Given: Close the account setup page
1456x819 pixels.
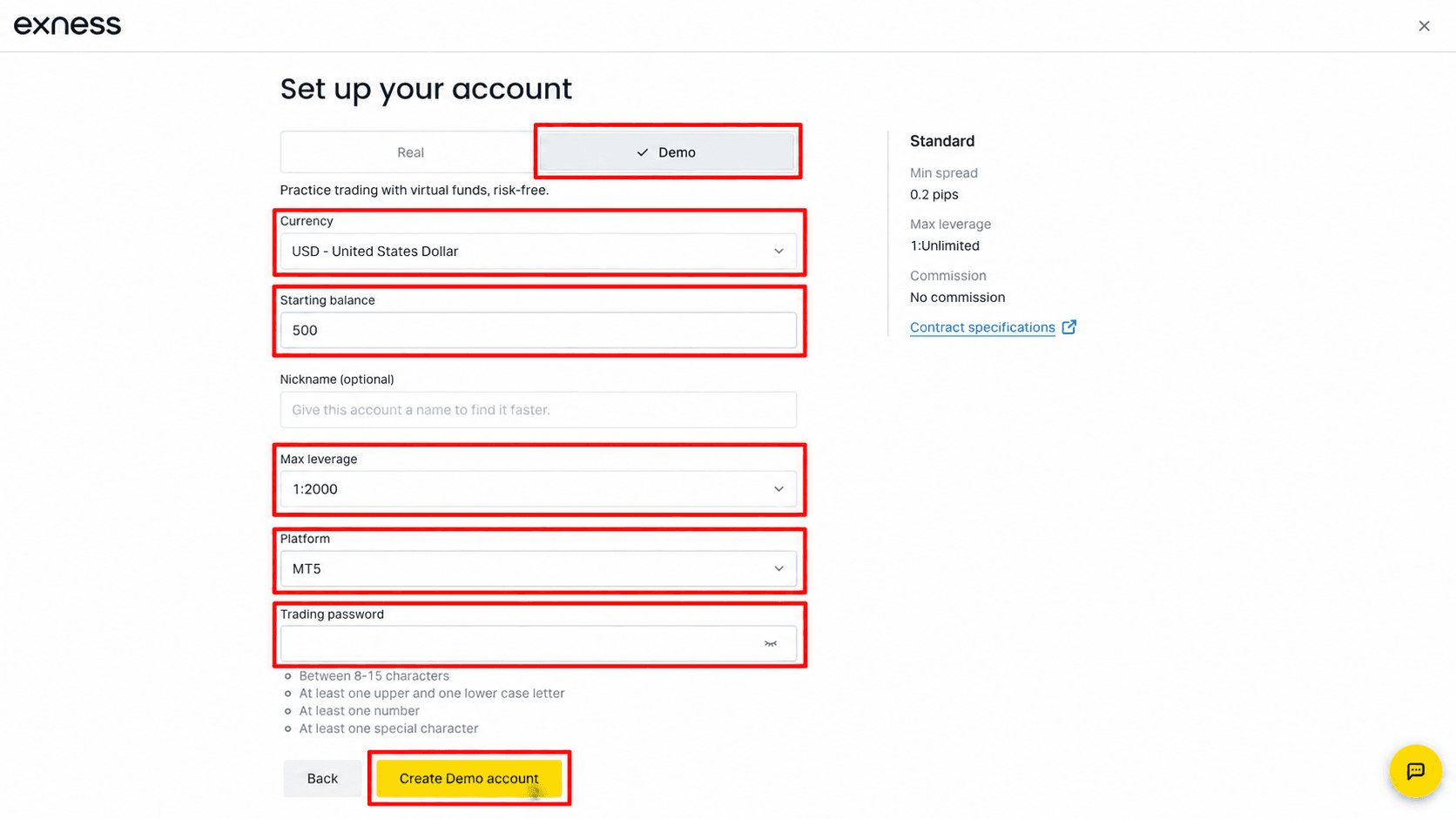Looking at the screenshot, I should pyautogui.click(x=1424, y=26).
